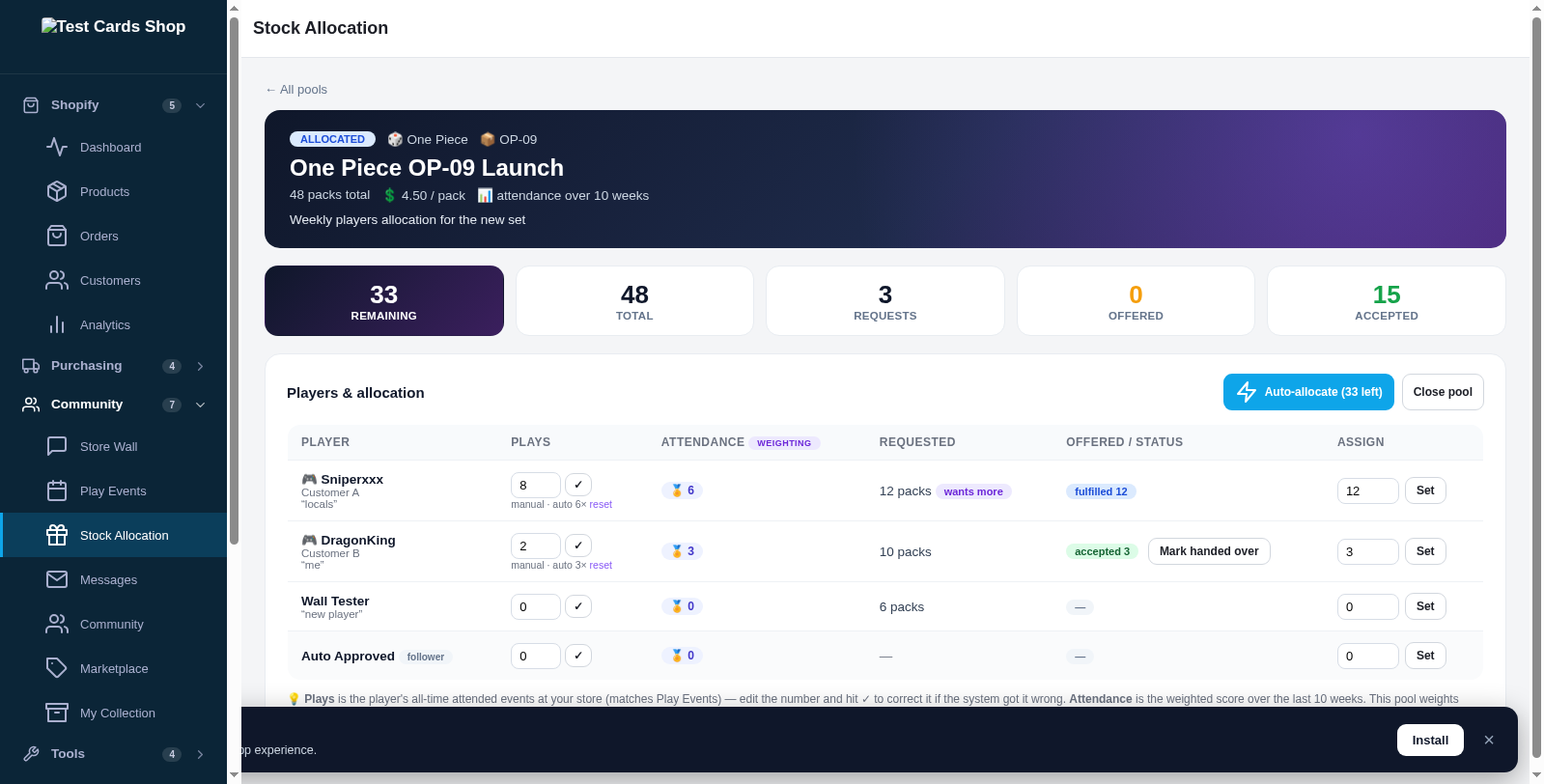Click the Community item users icon

[x=57, y=624]
